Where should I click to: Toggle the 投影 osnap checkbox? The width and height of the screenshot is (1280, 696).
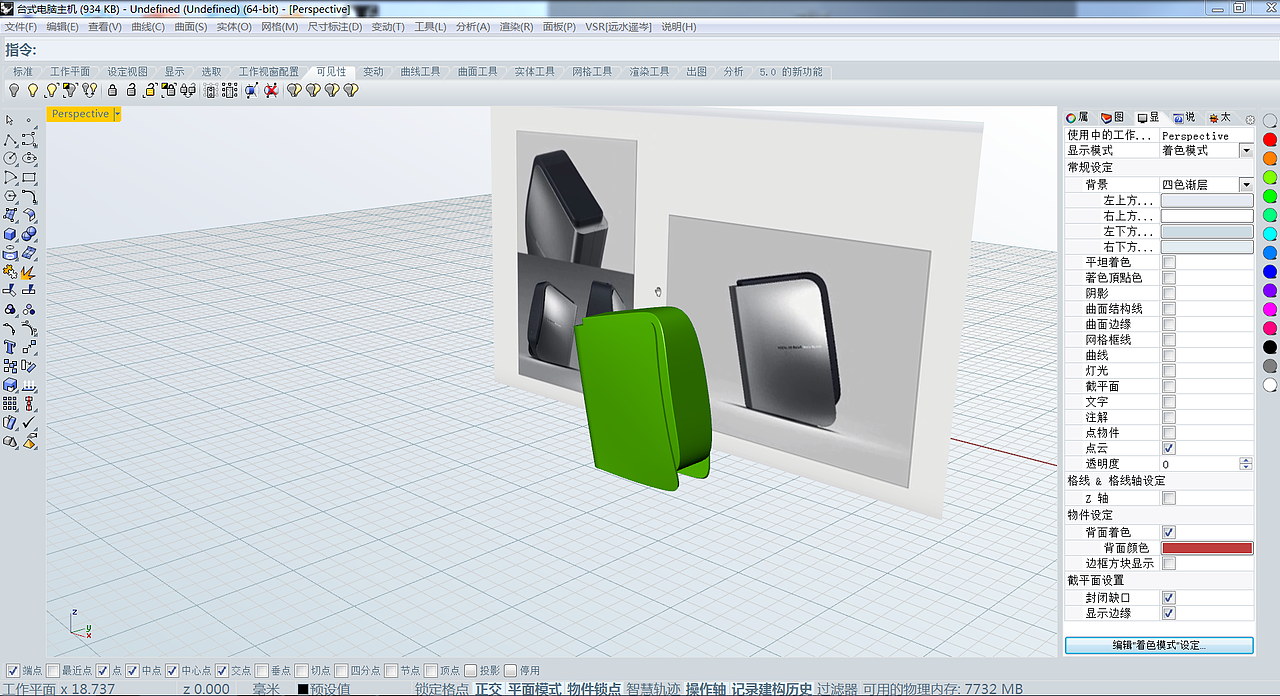tap(470, 670)
